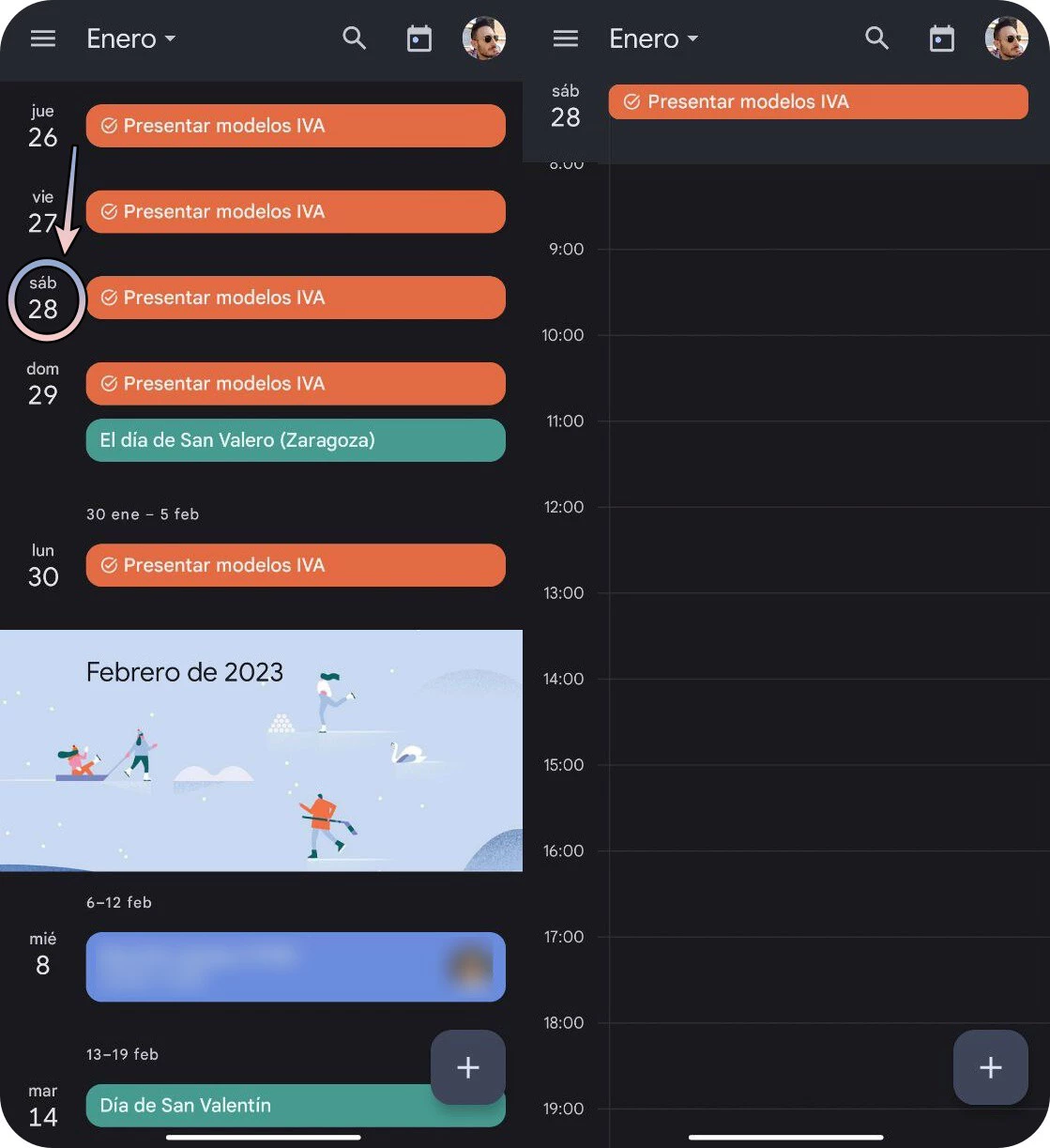
Task: Open the profile avatar in the left panel
Action: (484, 38)
